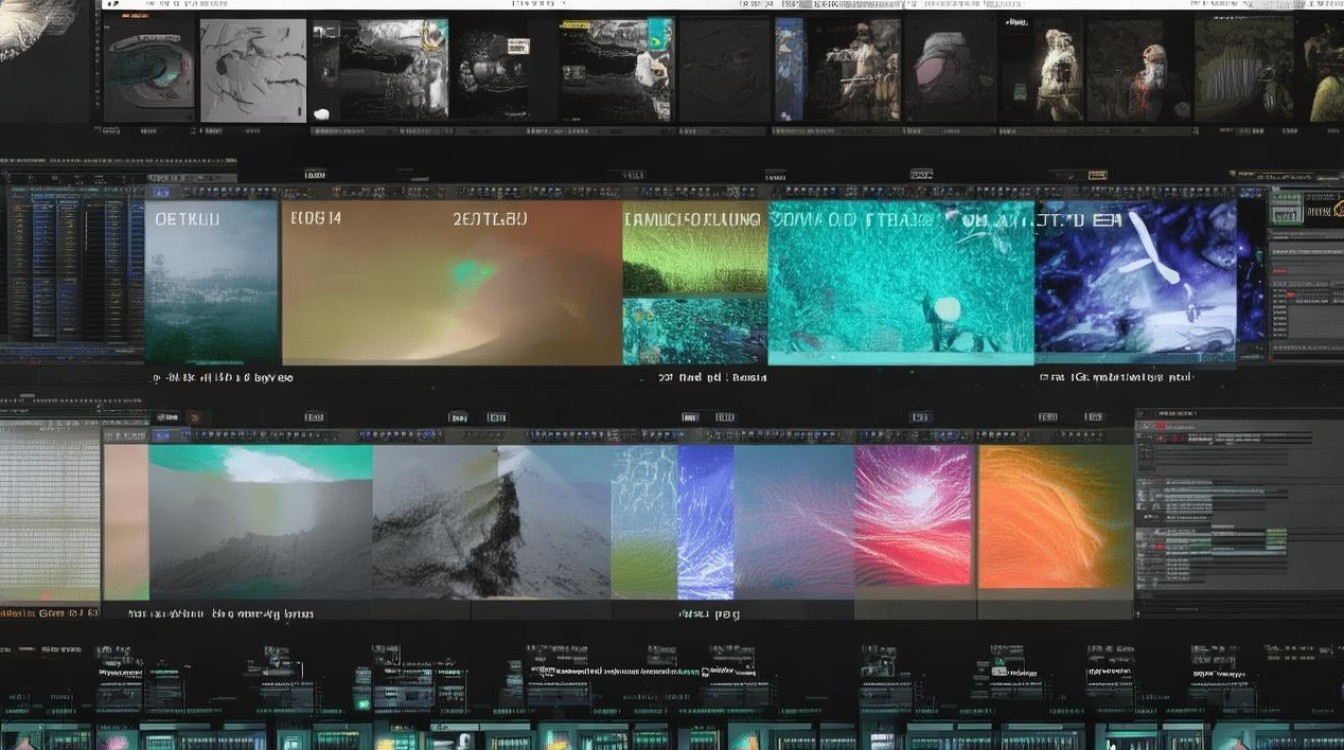
Task: Choose the pink-red starburst clip
Action: tap(913, 515)
